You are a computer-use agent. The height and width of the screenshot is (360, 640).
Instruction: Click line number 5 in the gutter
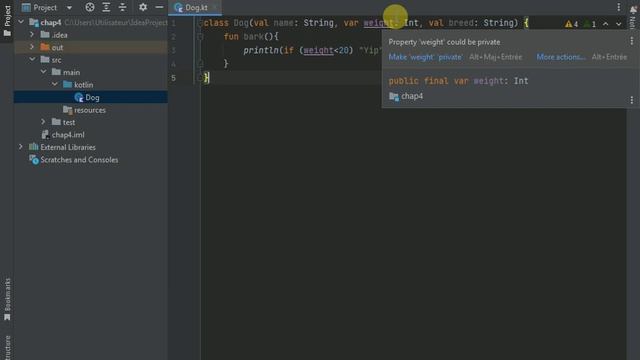coord(173,78)
